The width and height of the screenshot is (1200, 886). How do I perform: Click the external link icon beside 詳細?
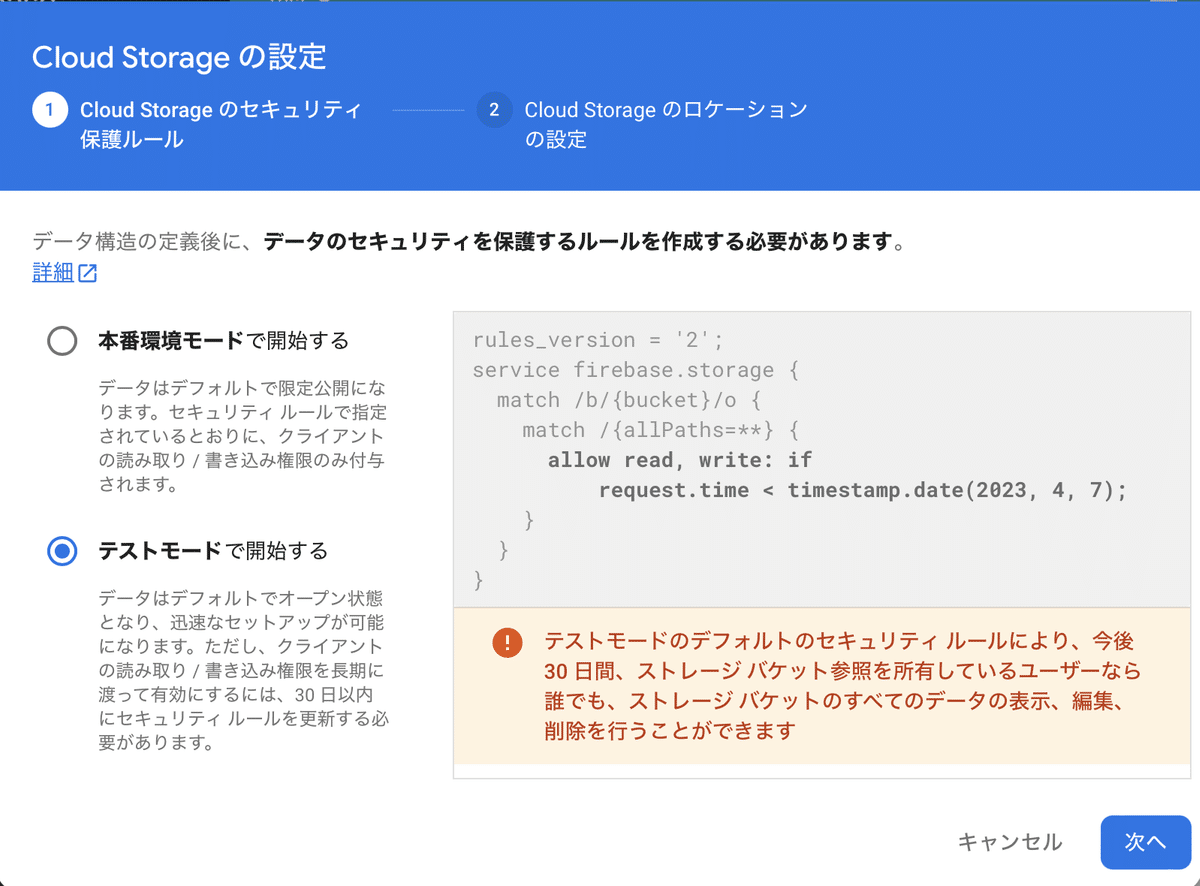(x=88, y=273)
